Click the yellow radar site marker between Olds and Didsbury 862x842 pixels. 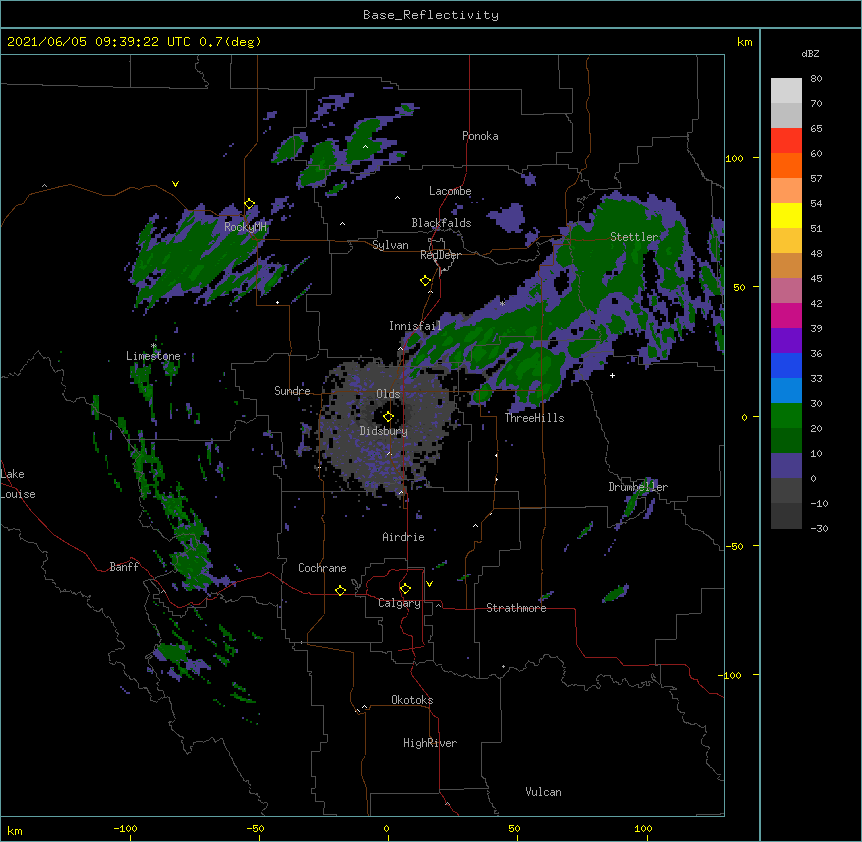coord(388,416)
